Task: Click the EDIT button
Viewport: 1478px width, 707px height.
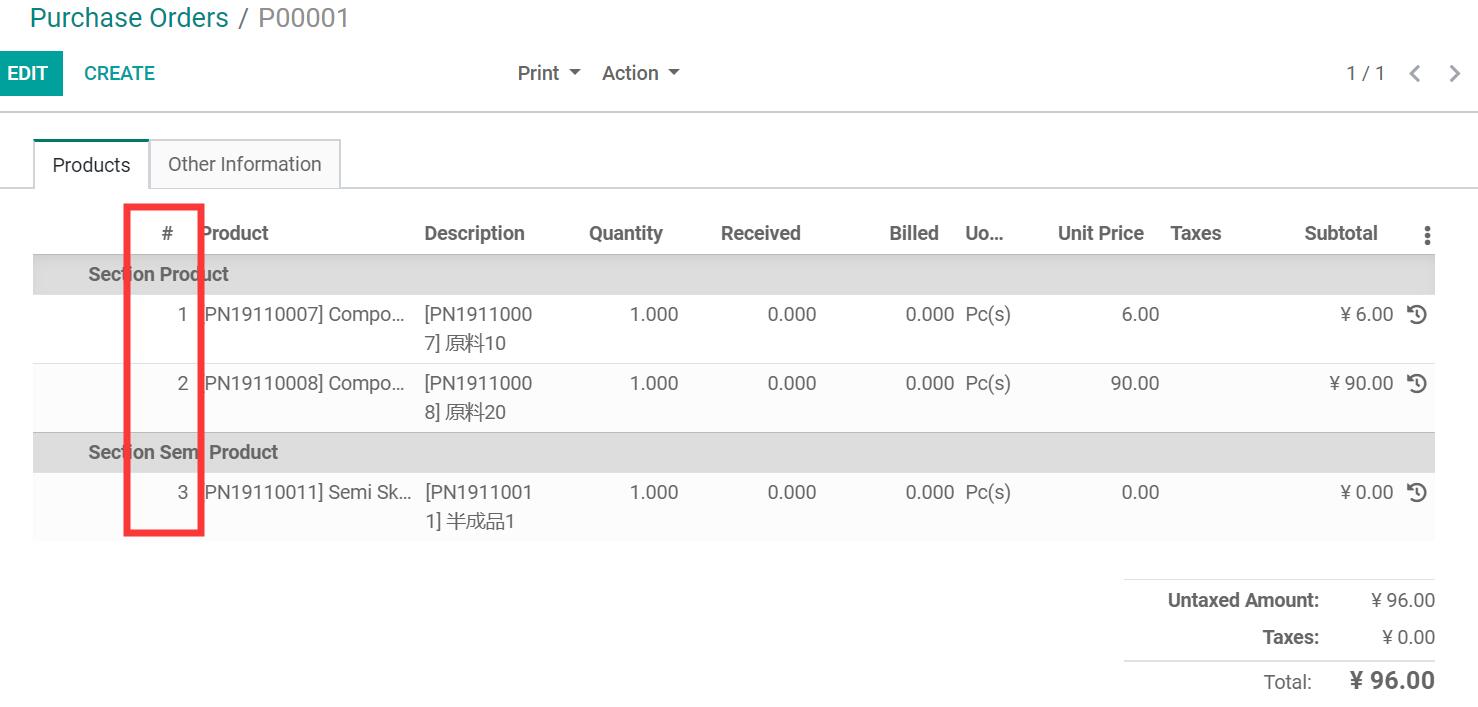Action: [30, 72]
